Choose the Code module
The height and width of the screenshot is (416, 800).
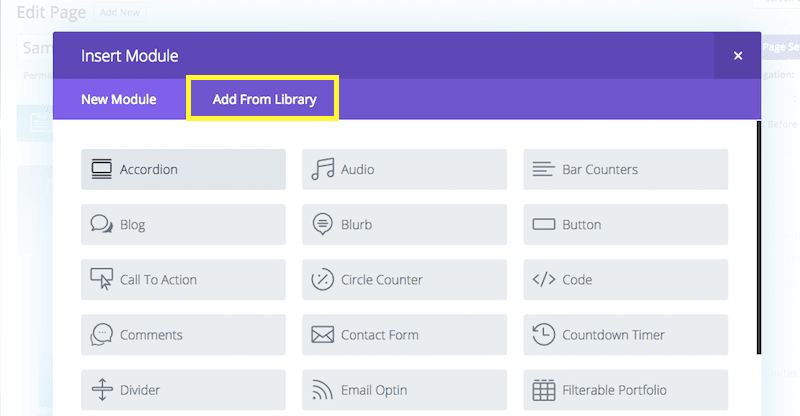click(x=626, y=280)
